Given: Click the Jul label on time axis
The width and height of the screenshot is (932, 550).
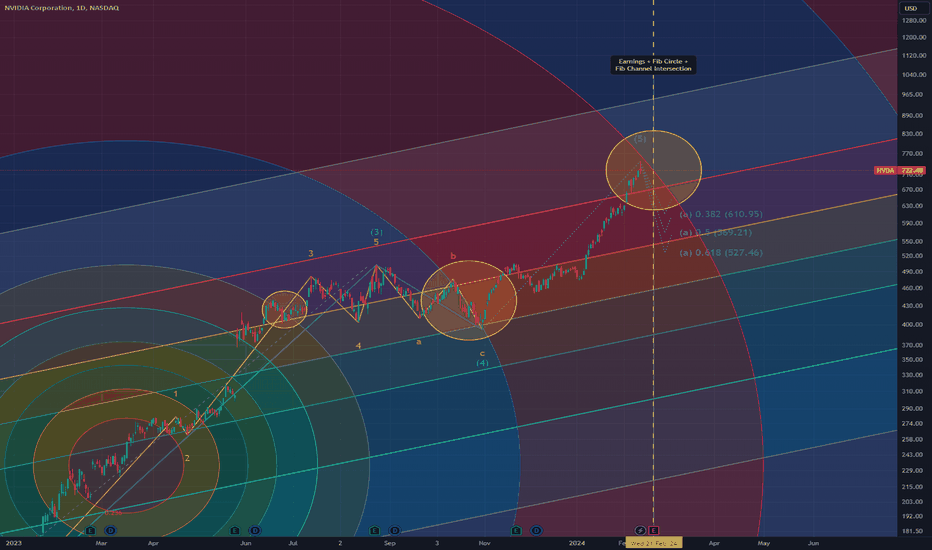Looking at the screenshot, I should tap(293, 543).
